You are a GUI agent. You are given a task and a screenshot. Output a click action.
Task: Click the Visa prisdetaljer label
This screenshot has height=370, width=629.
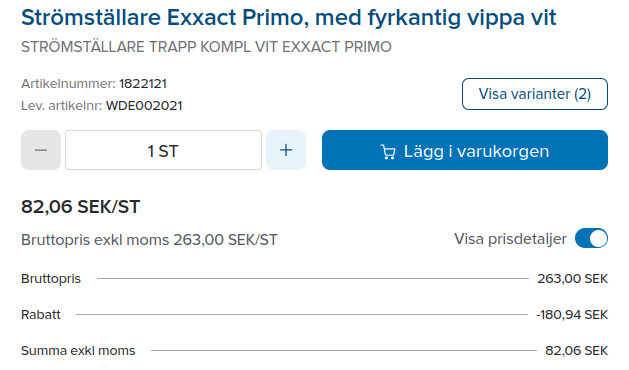tap(510, 239)
